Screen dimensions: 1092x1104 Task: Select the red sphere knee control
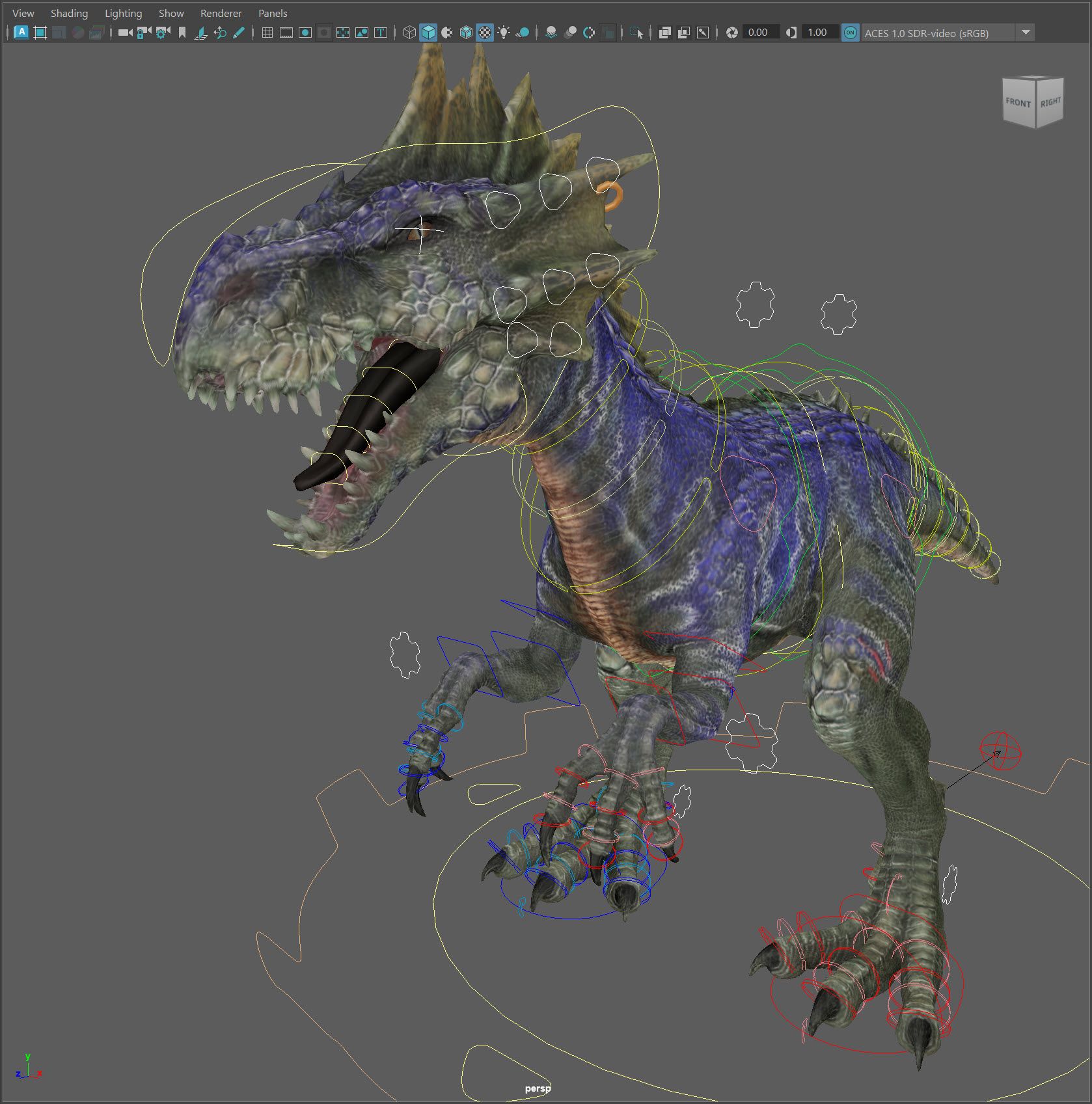(x=1001, y=750)
